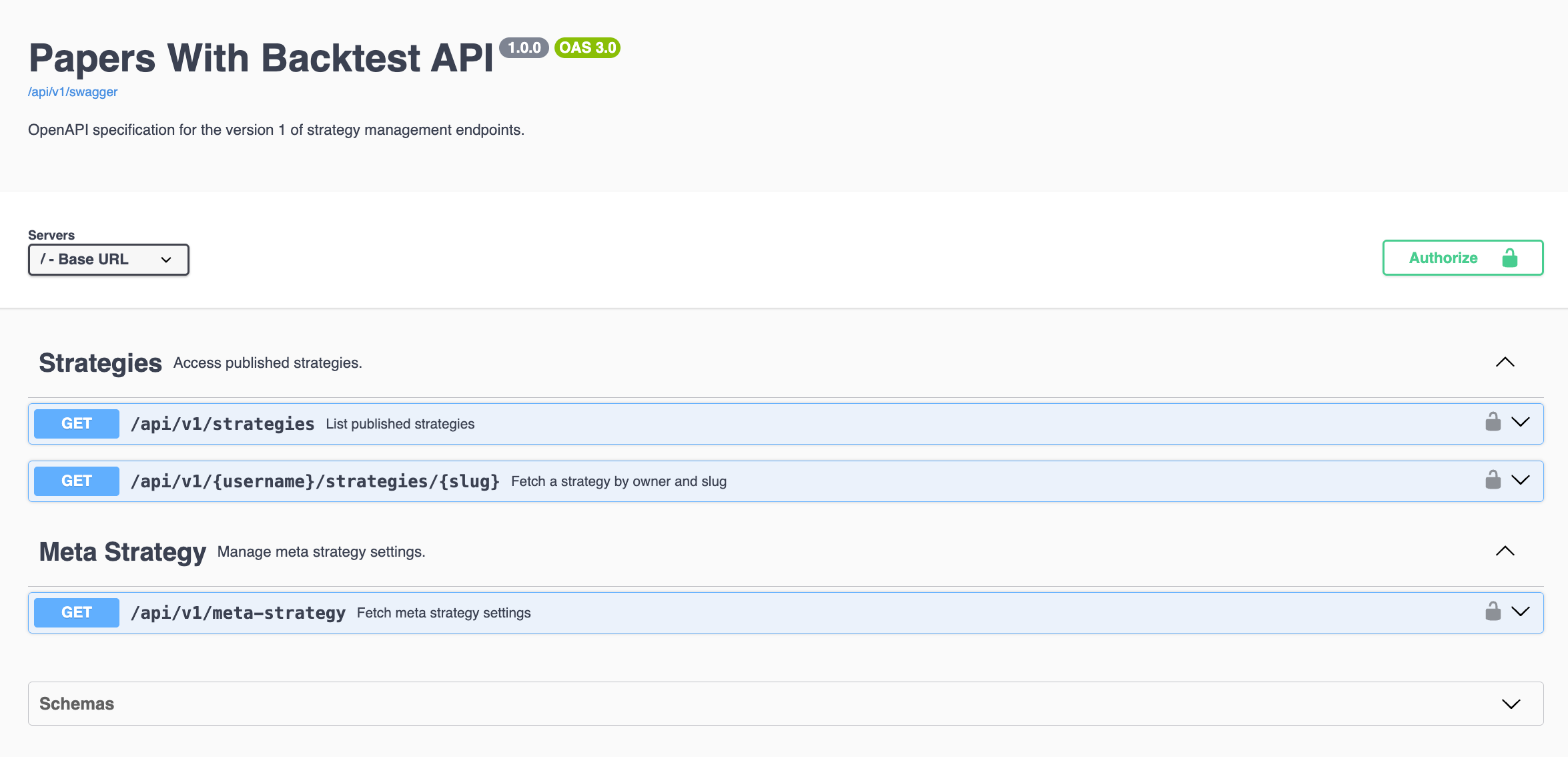
Task: Click the OAS 3.0 version badge
Action: pos(587,48)
